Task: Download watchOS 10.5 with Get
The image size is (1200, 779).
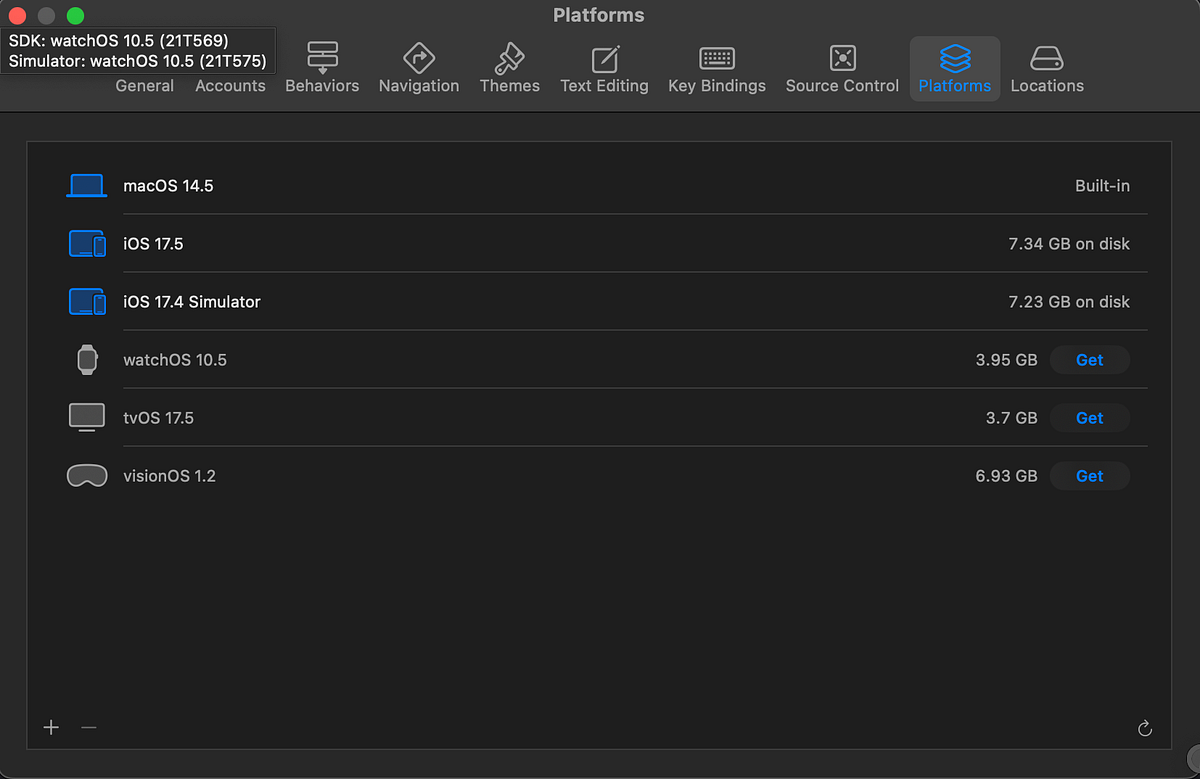Action: (x=1089, y=359)
